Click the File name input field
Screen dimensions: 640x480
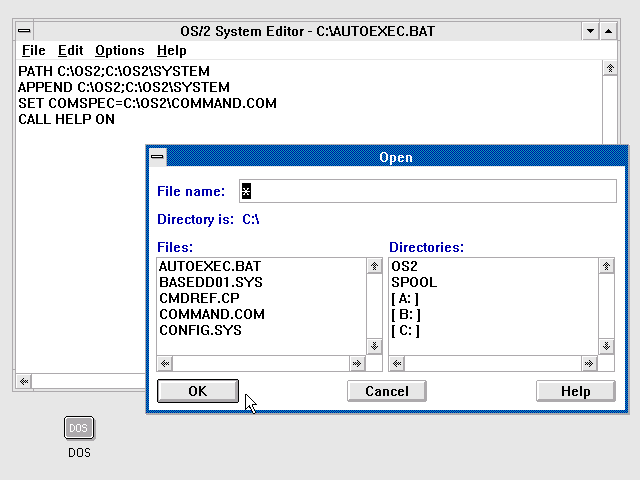point(428,191)
